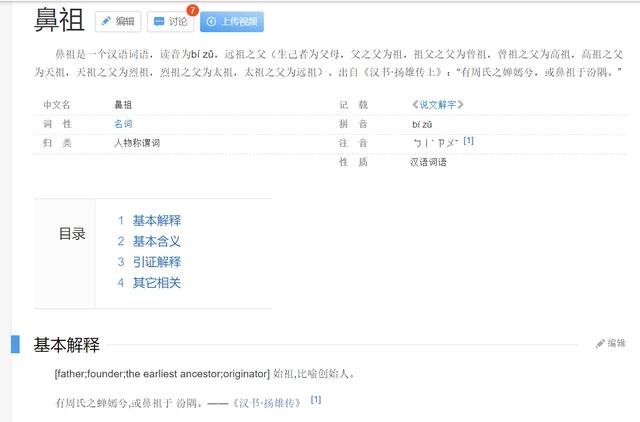The width and height of the screenshot is (640, 422).
Task: Click the 目录 label
Action: pos(72,234)
